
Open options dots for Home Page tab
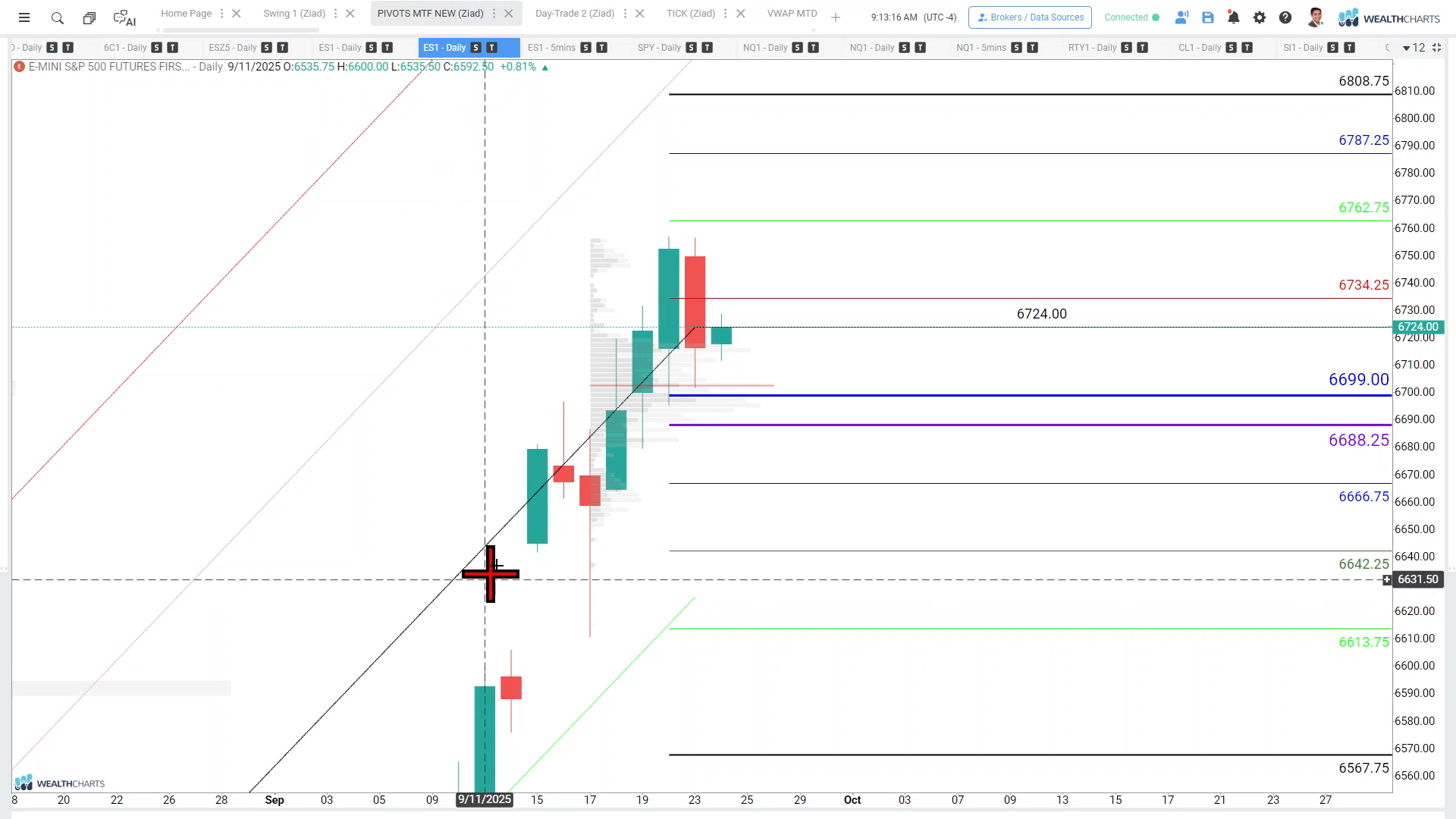(x=222, y=14)
